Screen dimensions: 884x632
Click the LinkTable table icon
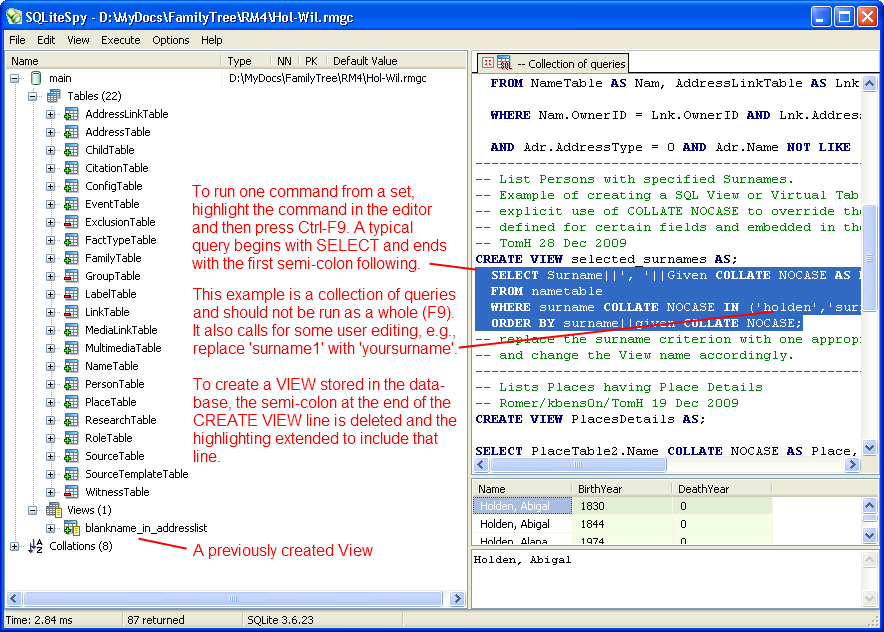(71, 312)
